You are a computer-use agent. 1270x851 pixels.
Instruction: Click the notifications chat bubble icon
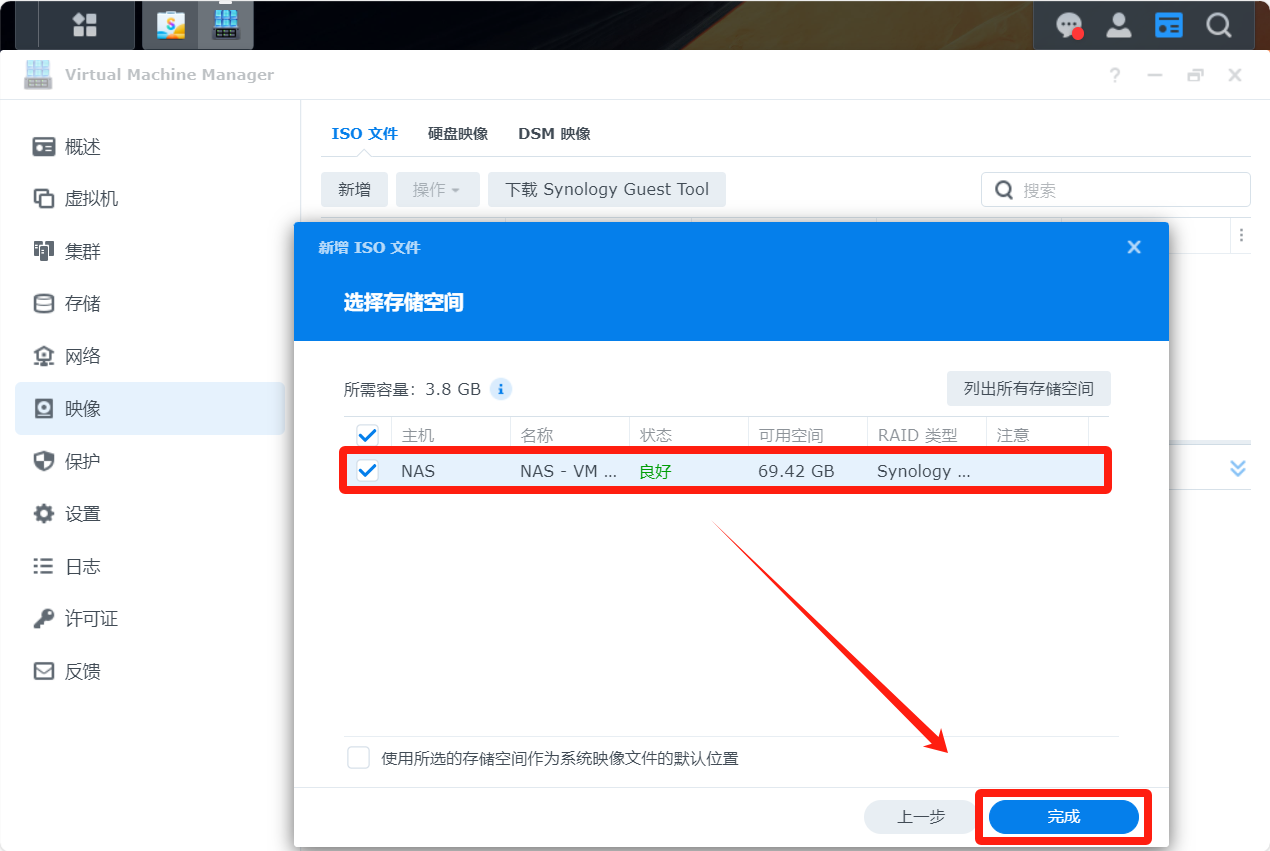(x=1069, y=25)
